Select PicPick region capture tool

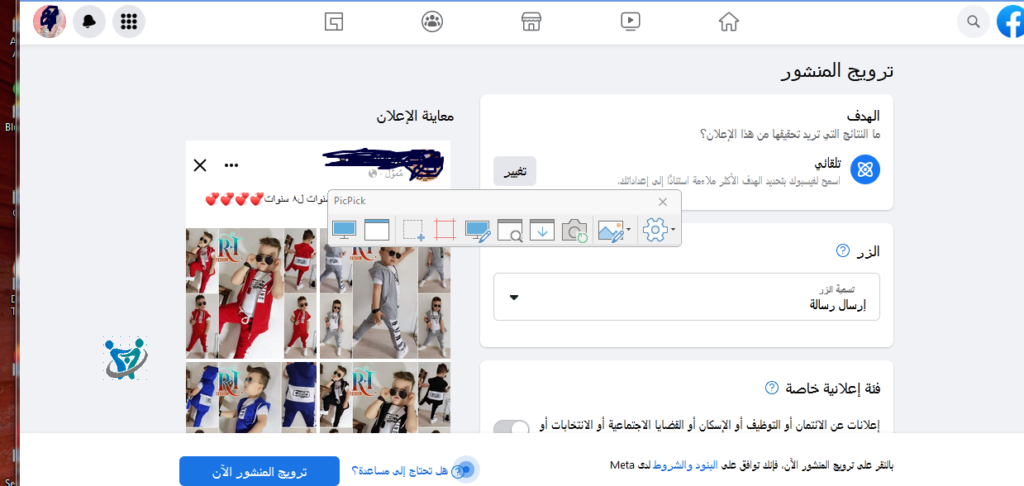click(414, 230)
